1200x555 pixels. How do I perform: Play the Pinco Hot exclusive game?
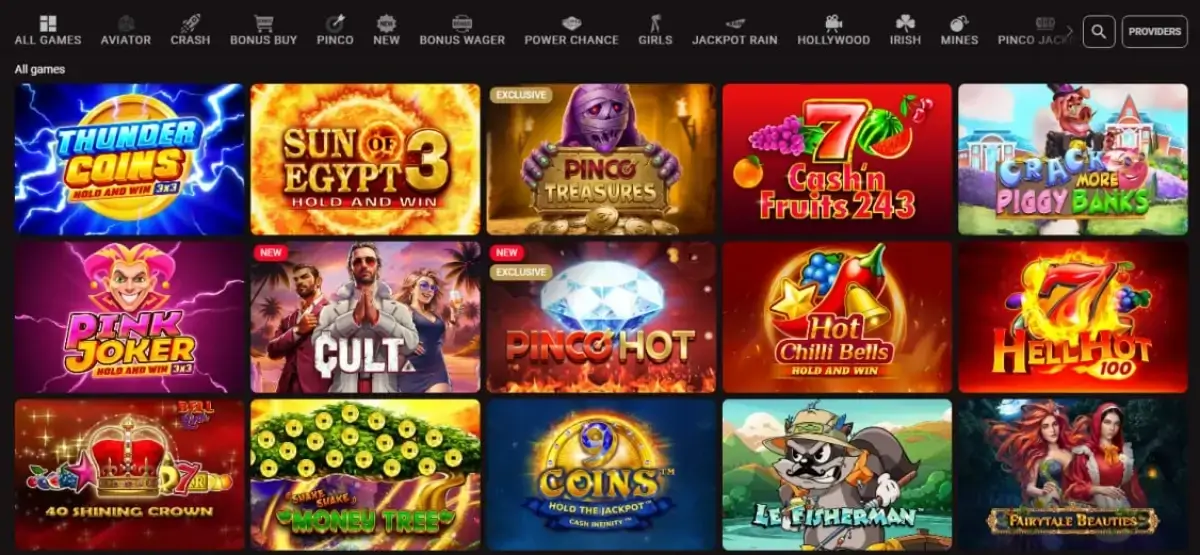pos(601,317)
